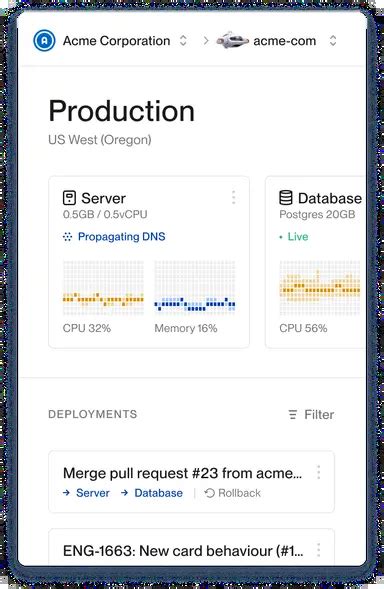Expand the acme-com project switcher

[333, 41]
